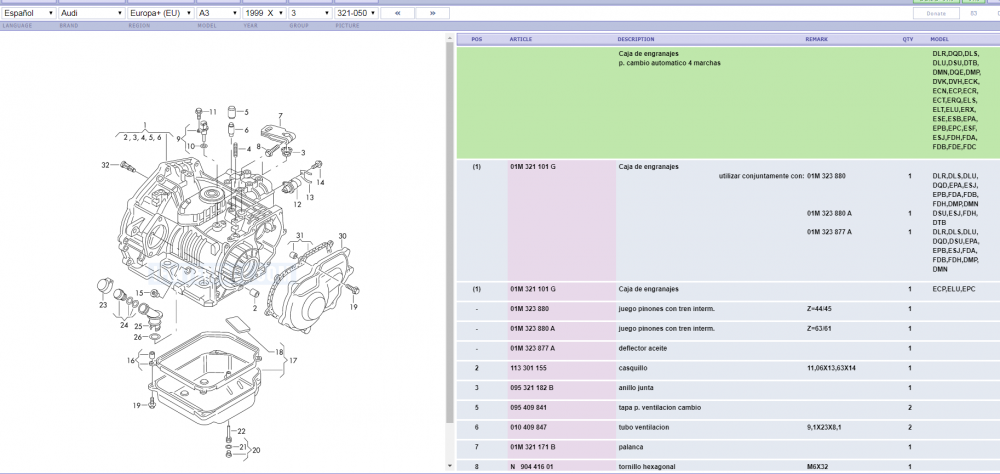Go to previous picture with « button
The image size is (1000, 474).
click(398, 13)
